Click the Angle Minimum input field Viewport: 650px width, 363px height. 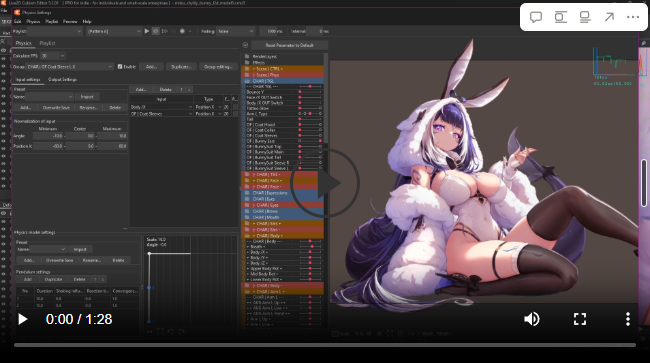[48, 136]
